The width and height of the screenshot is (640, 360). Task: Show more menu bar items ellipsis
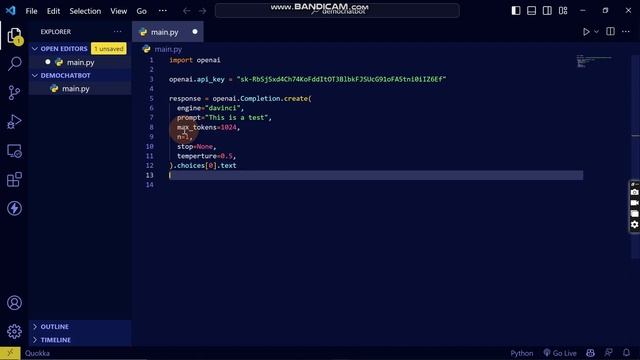click(162, 11)
